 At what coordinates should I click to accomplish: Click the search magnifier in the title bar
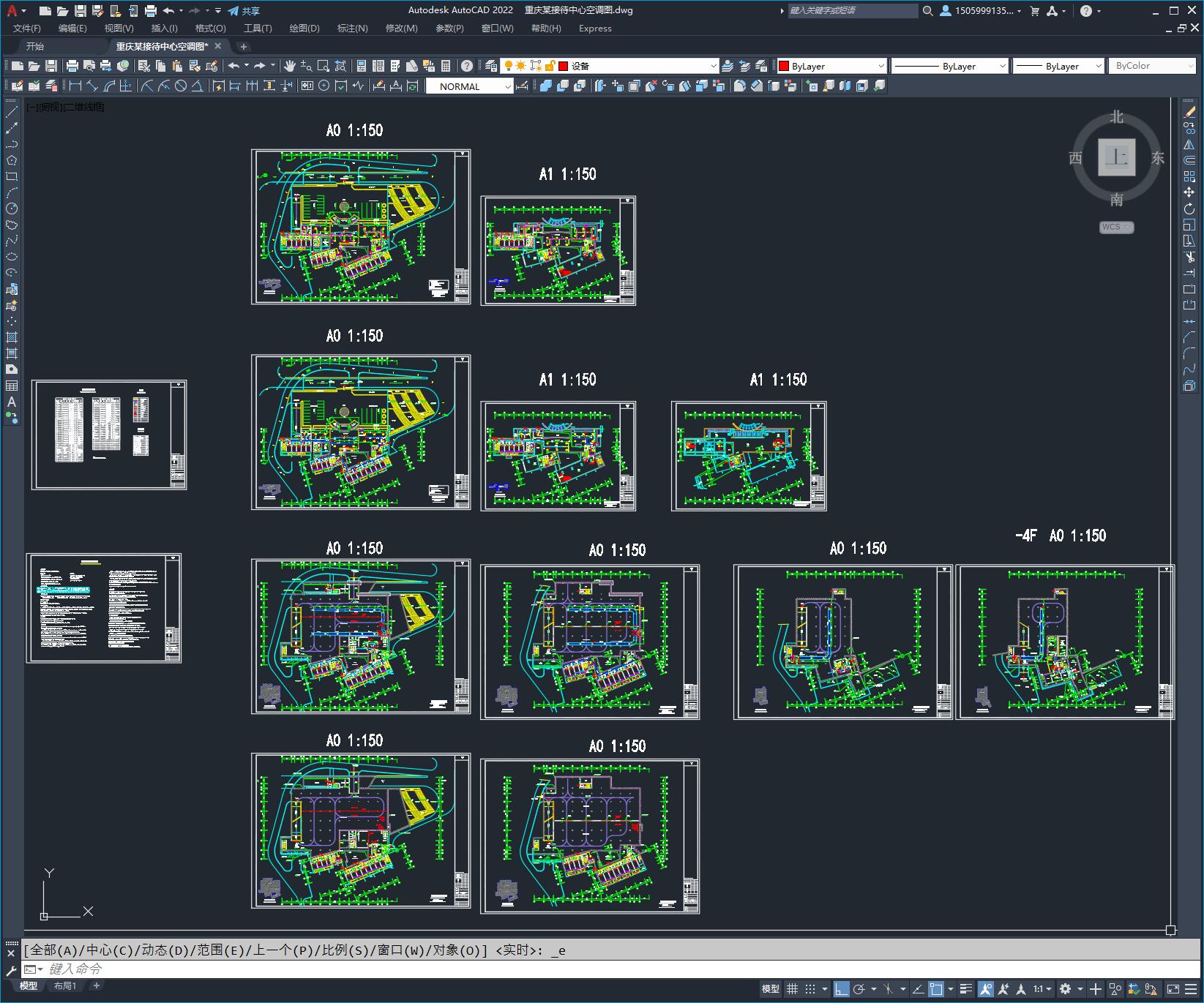(x=927, y=11)
